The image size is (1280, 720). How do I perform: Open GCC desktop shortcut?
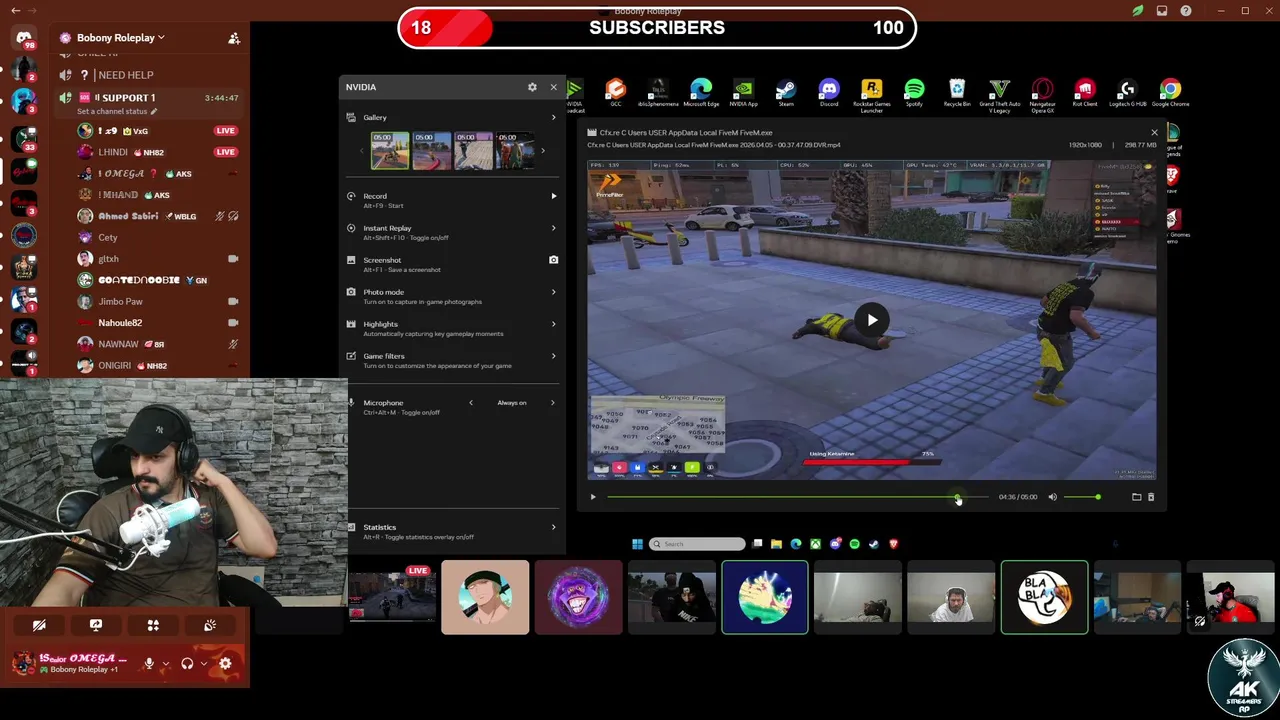(x=615, y=94)
